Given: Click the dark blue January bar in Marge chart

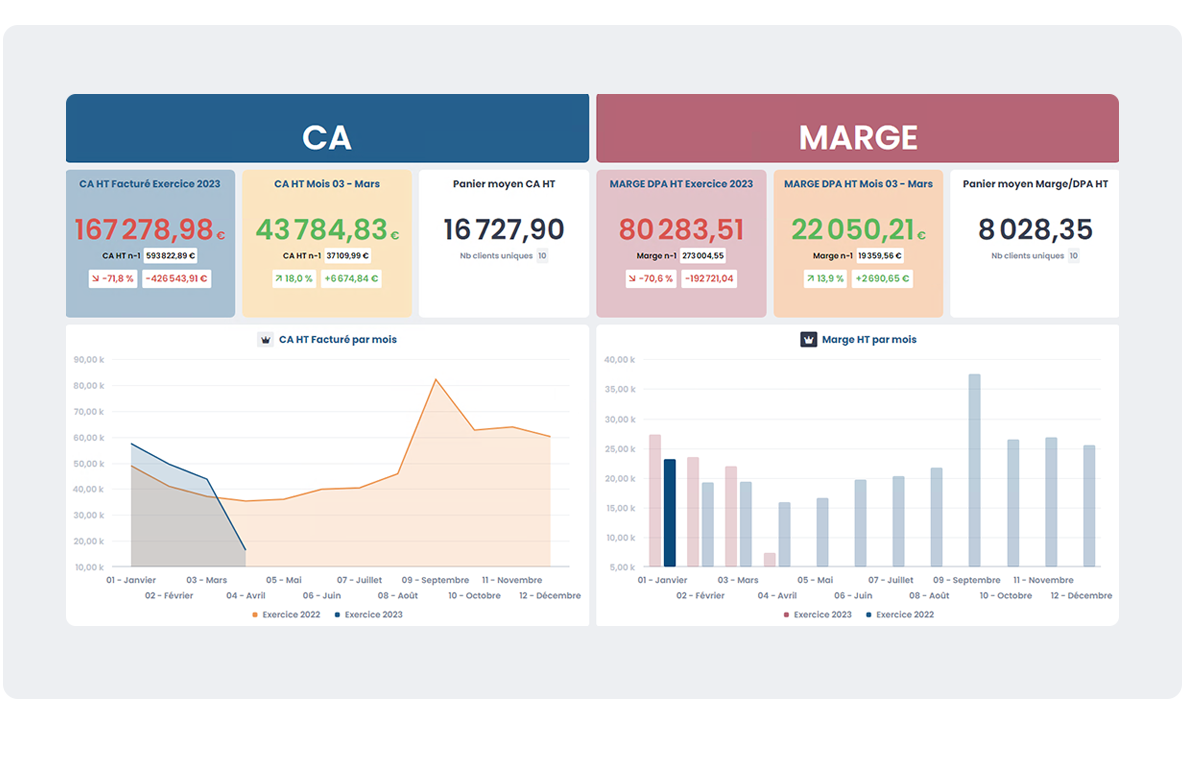Looking at the screenshot, I should pos(670,513).
